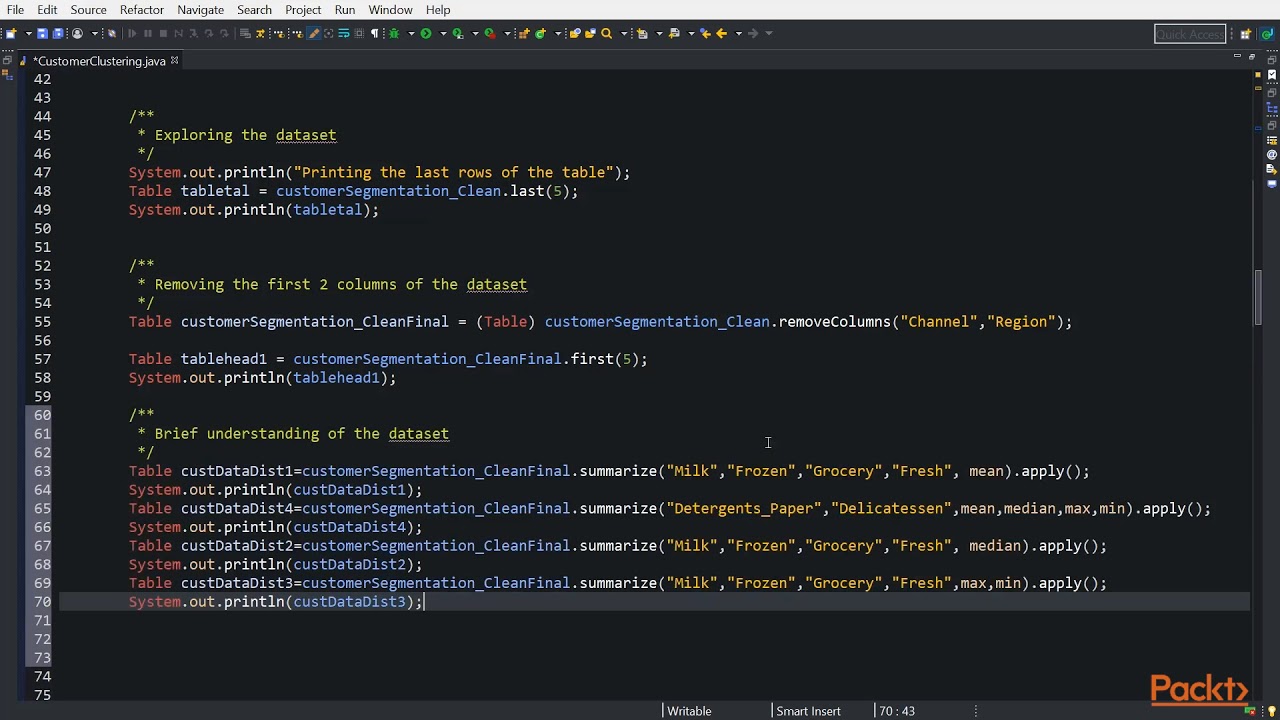Click the Terminate debug icon
The image size is (1280, 720).
(x=163, y=33)
